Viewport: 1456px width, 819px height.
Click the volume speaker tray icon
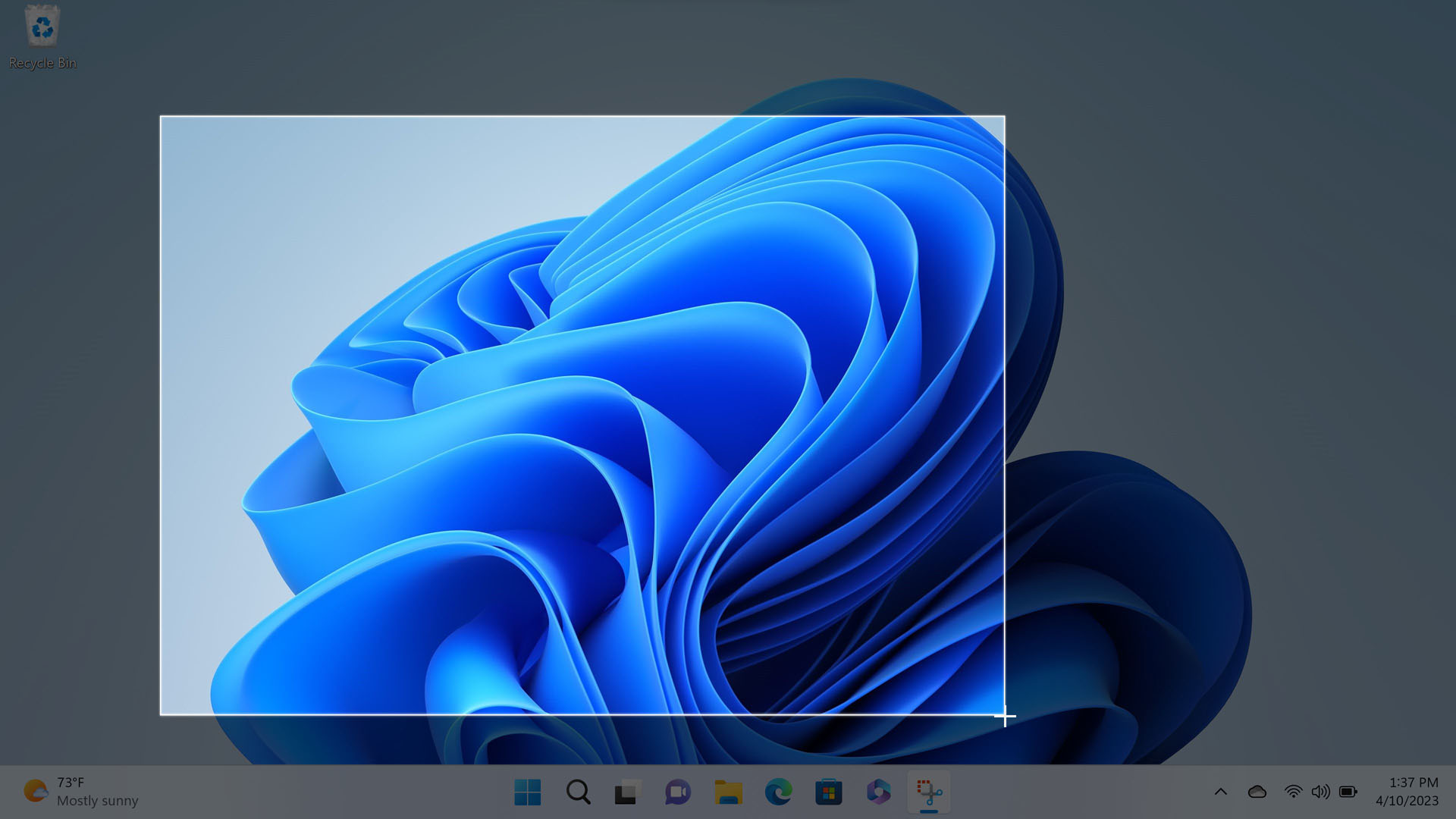[1320, 792]
